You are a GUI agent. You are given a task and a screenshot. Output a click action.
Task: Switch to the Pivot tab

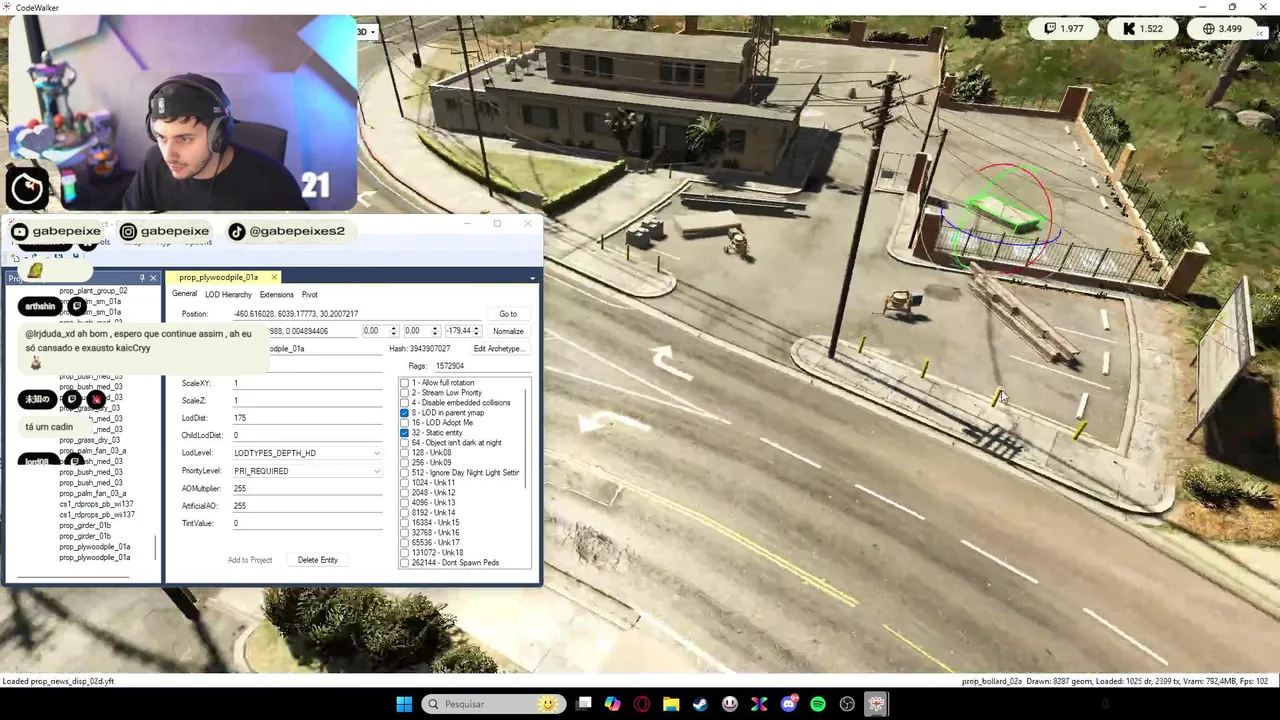click(309, 295)
